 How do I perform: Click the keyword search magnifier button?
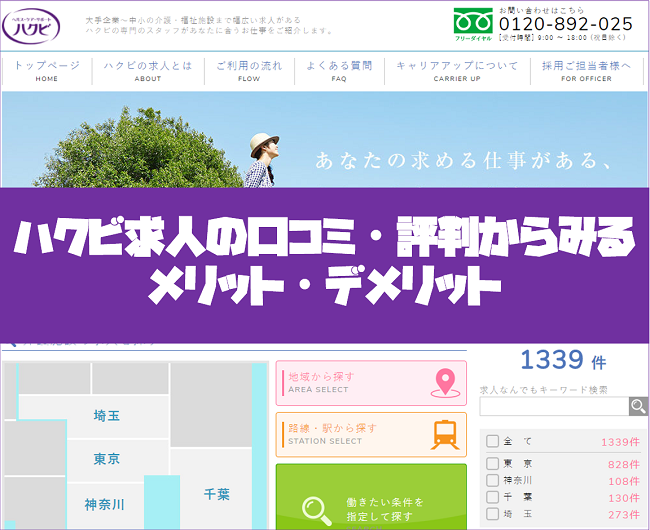(x=638, y=406)
